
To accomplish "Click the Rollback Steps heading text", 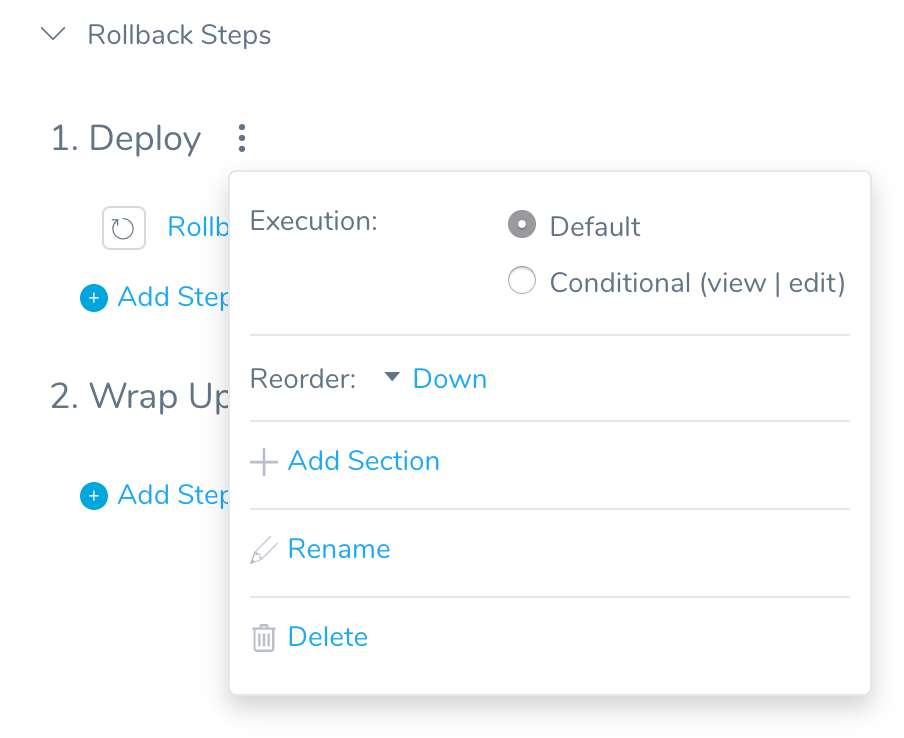I will pos(179,35).
